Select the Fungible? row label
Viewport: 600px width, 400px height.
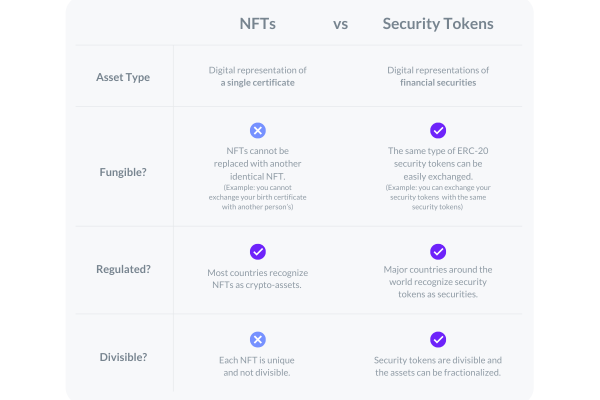coord(123,172)
